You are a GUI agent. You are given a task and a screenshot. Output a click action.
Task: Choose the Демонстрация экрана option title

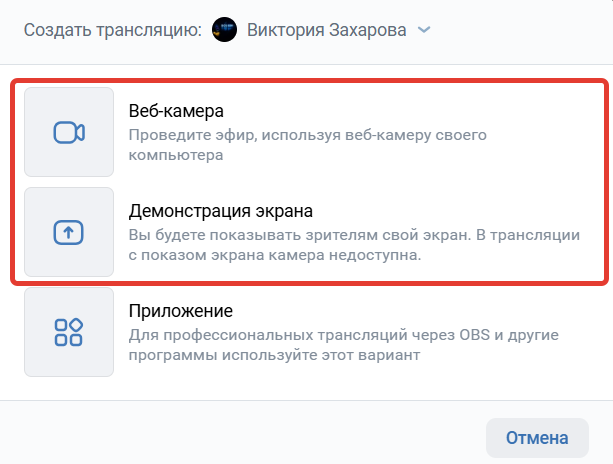tap(220, 211)
